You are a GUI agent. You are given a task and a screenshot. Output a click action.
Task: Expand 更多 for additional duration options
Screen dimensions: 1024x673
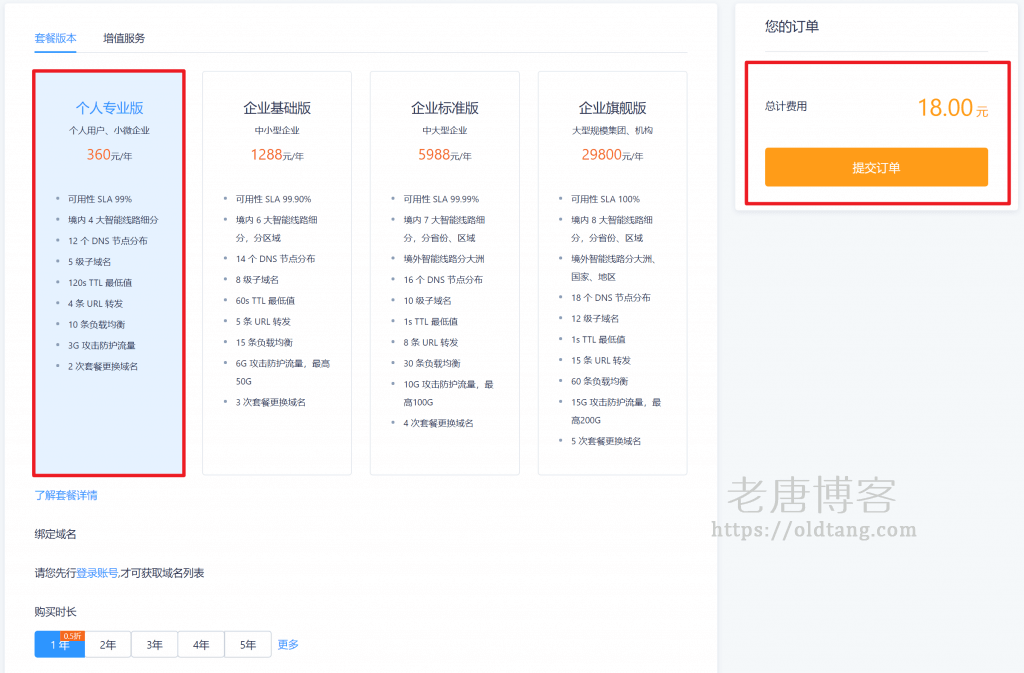[287, 644]
